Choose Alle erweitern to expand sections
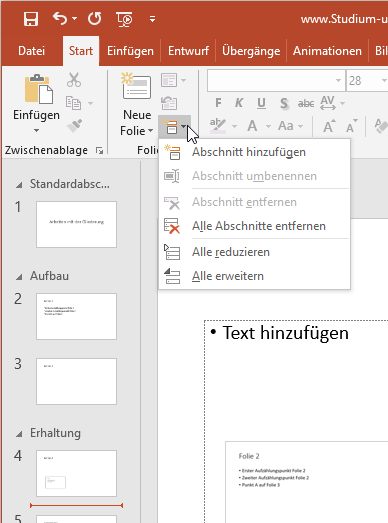 (x=255, y=276)
